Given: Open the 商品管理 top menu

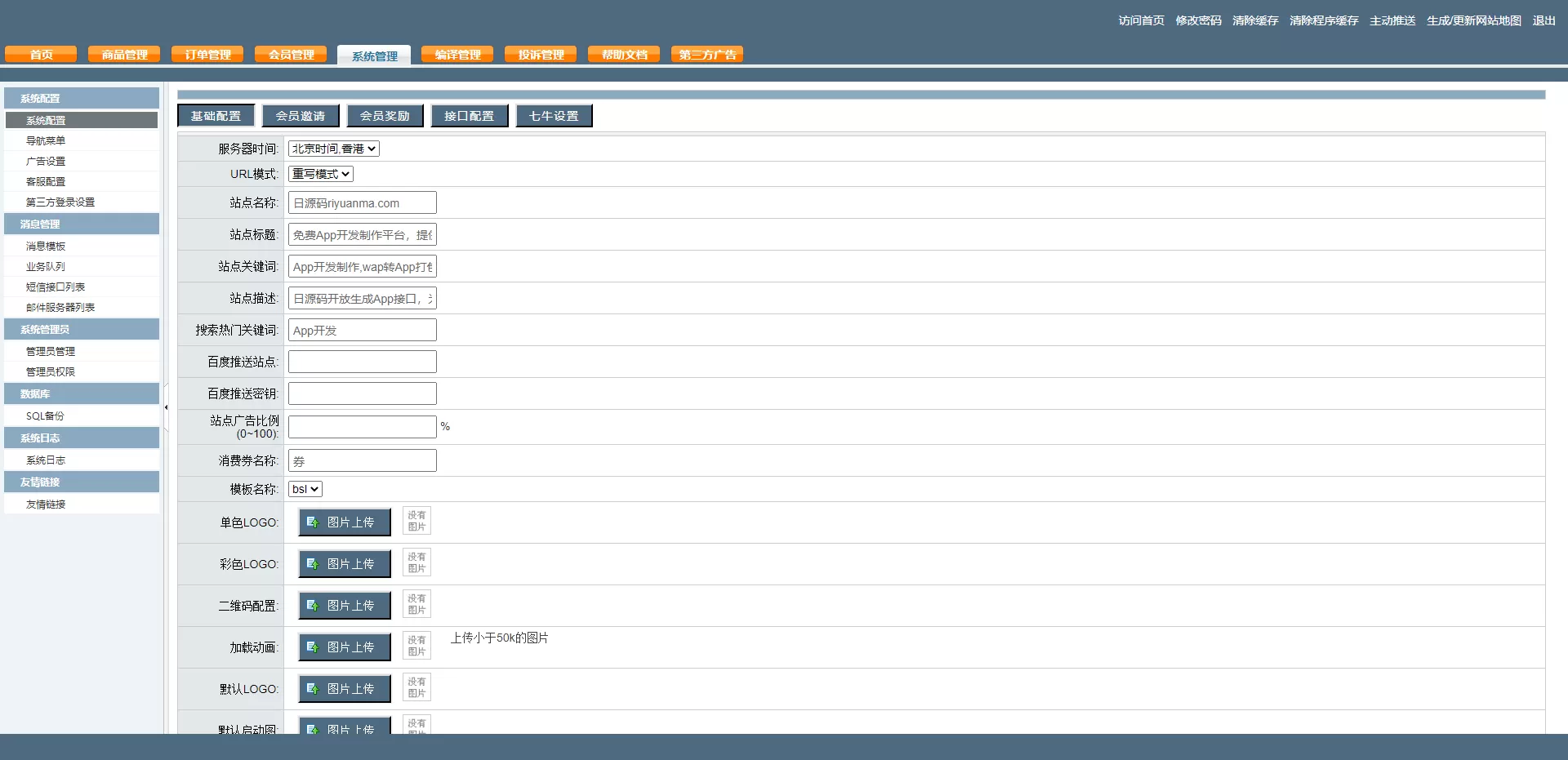Looking at the screenshot, I should pyautogui.click(x=124, y=55).
